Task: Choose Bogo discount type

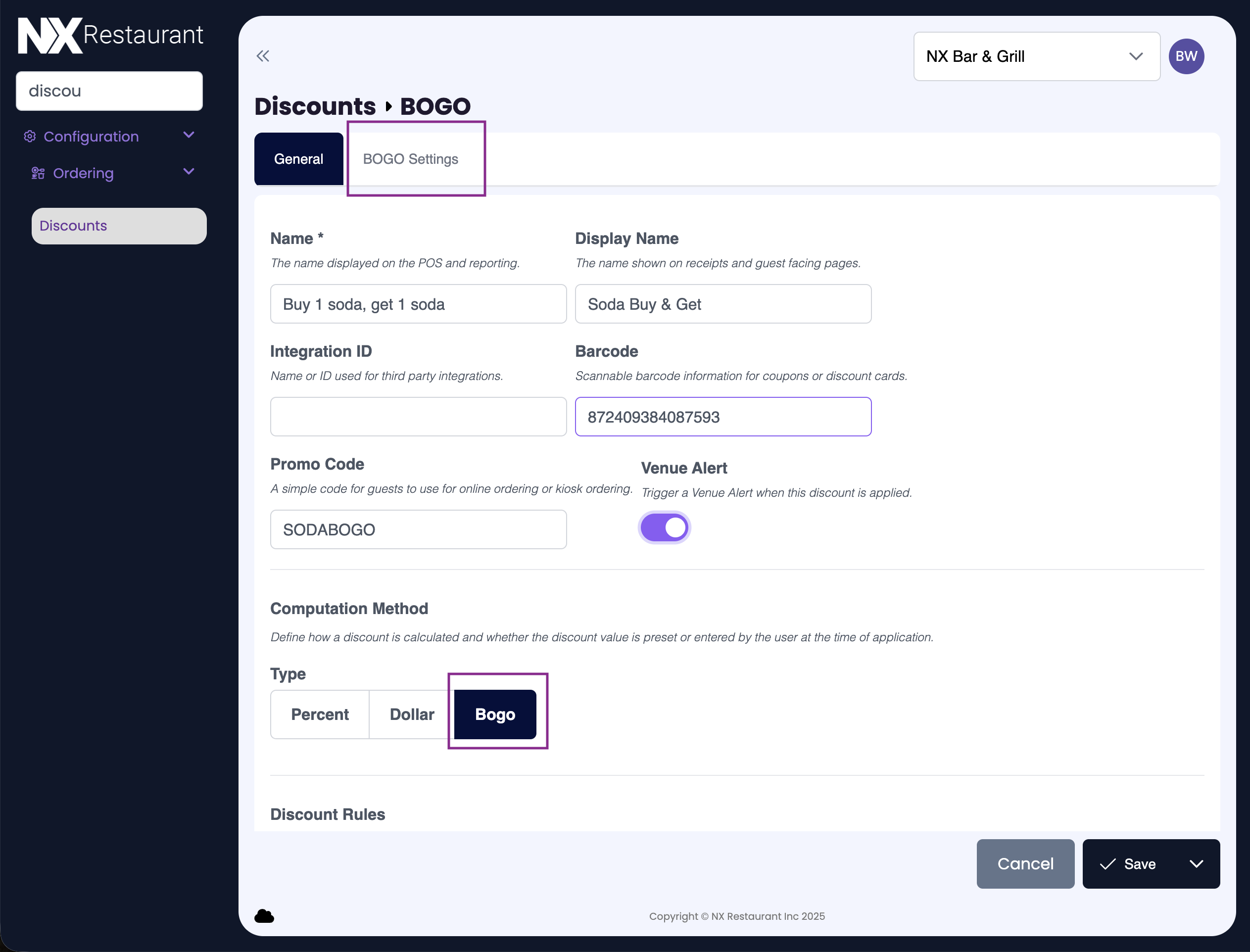Action: 495,714
